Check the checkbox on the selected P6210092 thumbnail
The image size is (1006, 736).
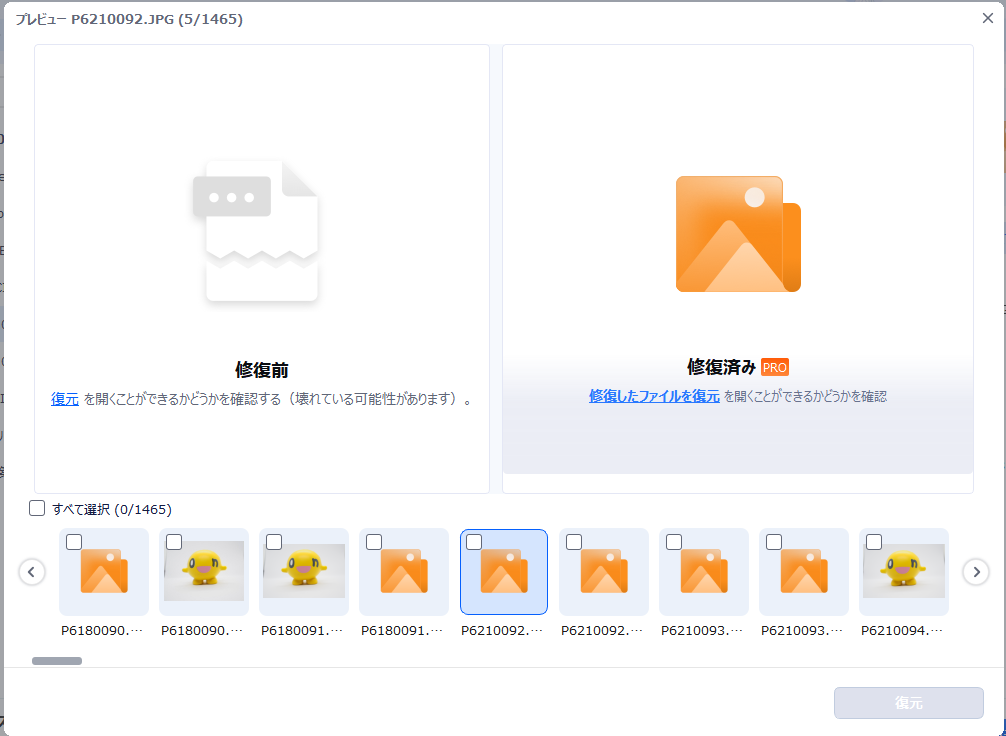(473, 541)
